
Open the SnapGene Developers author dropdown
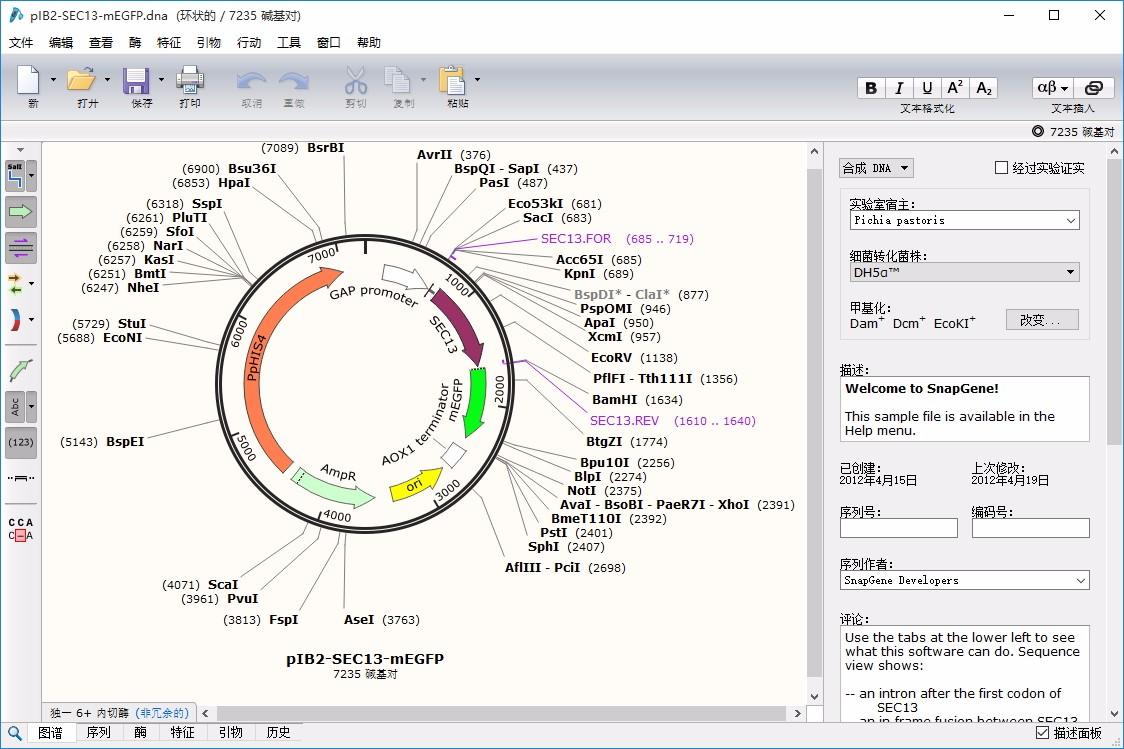[x=965, y=580]
